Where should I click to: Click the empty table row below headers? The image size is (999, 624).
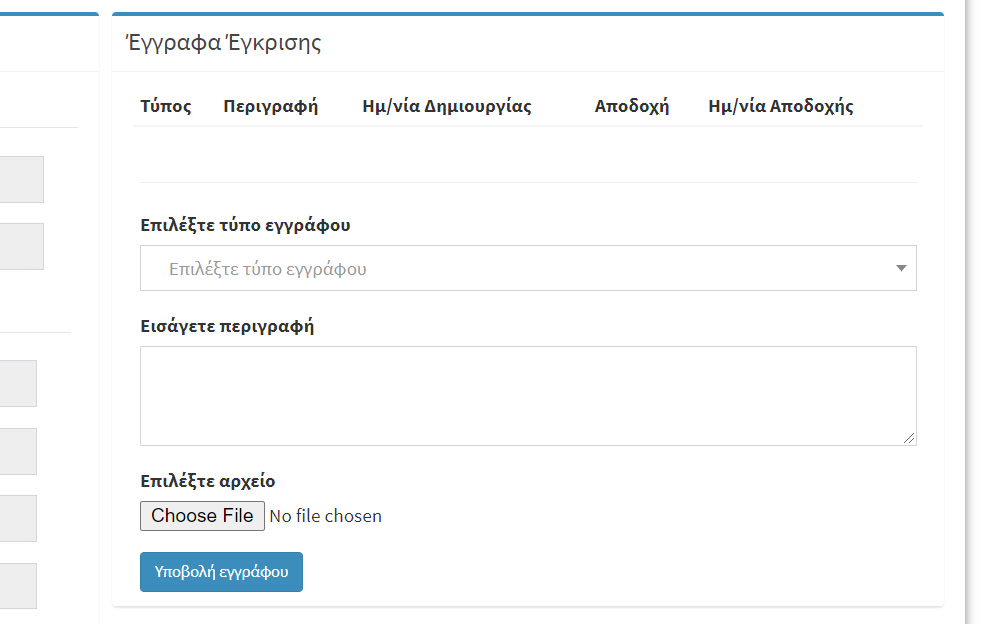coord(528,154)
